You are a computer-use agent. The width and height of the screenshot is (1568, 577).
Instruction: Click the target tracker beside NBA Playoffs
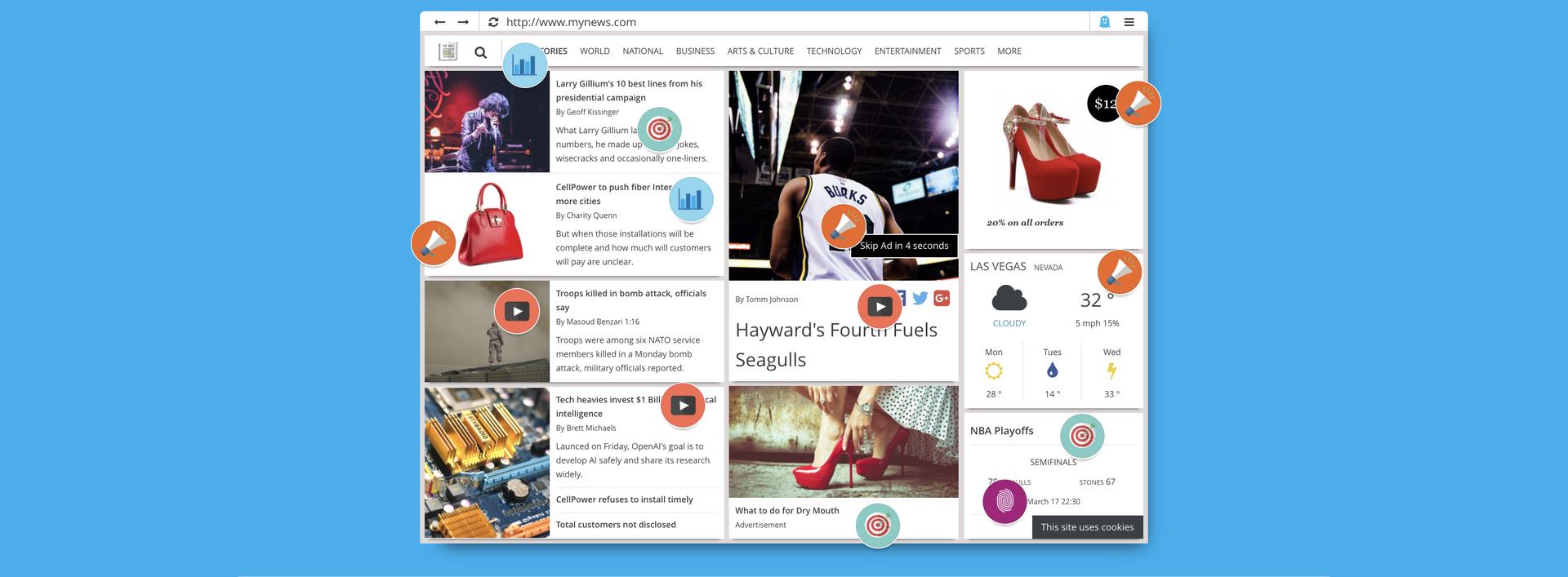click(x=1082, y=436)
